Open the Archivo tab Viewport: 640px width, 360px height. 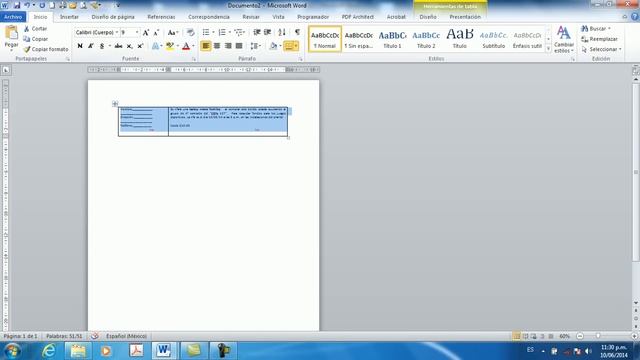click(x=13, y=17)
